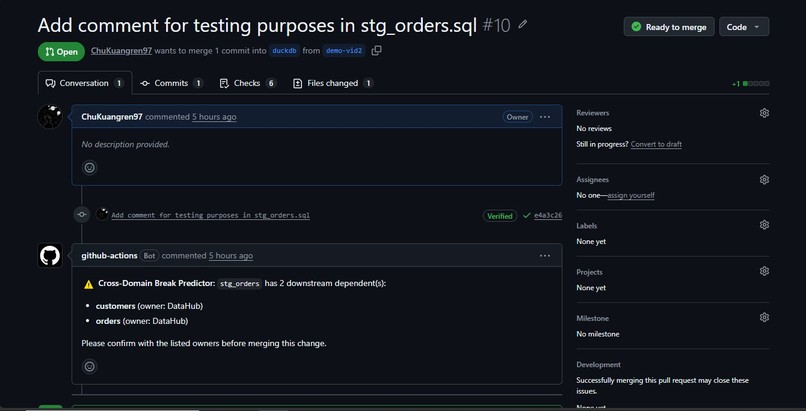Click the Owner badge on comment

(517, 117)
